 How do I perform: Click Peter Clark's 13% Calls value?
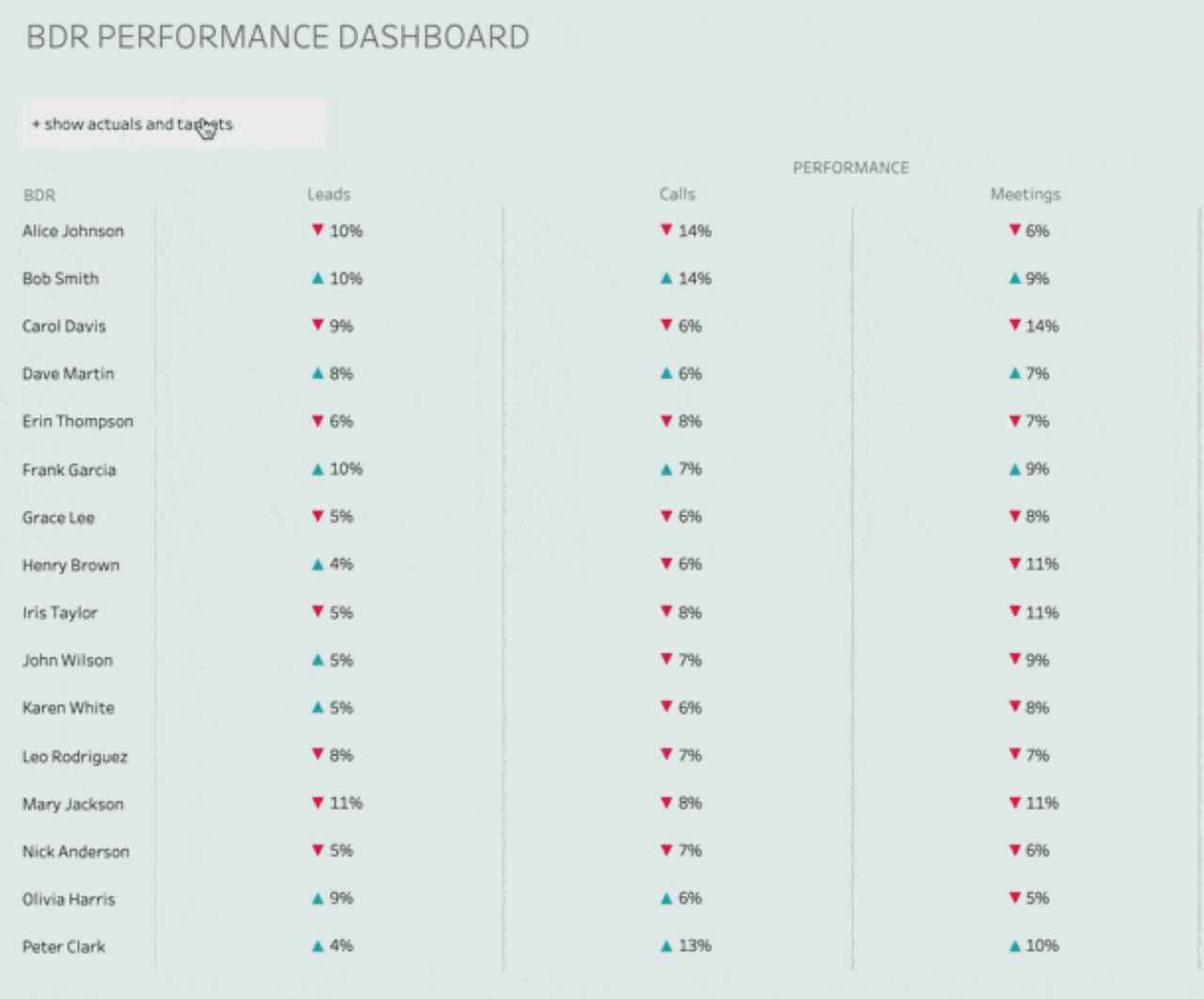click(x=695, y=945)
